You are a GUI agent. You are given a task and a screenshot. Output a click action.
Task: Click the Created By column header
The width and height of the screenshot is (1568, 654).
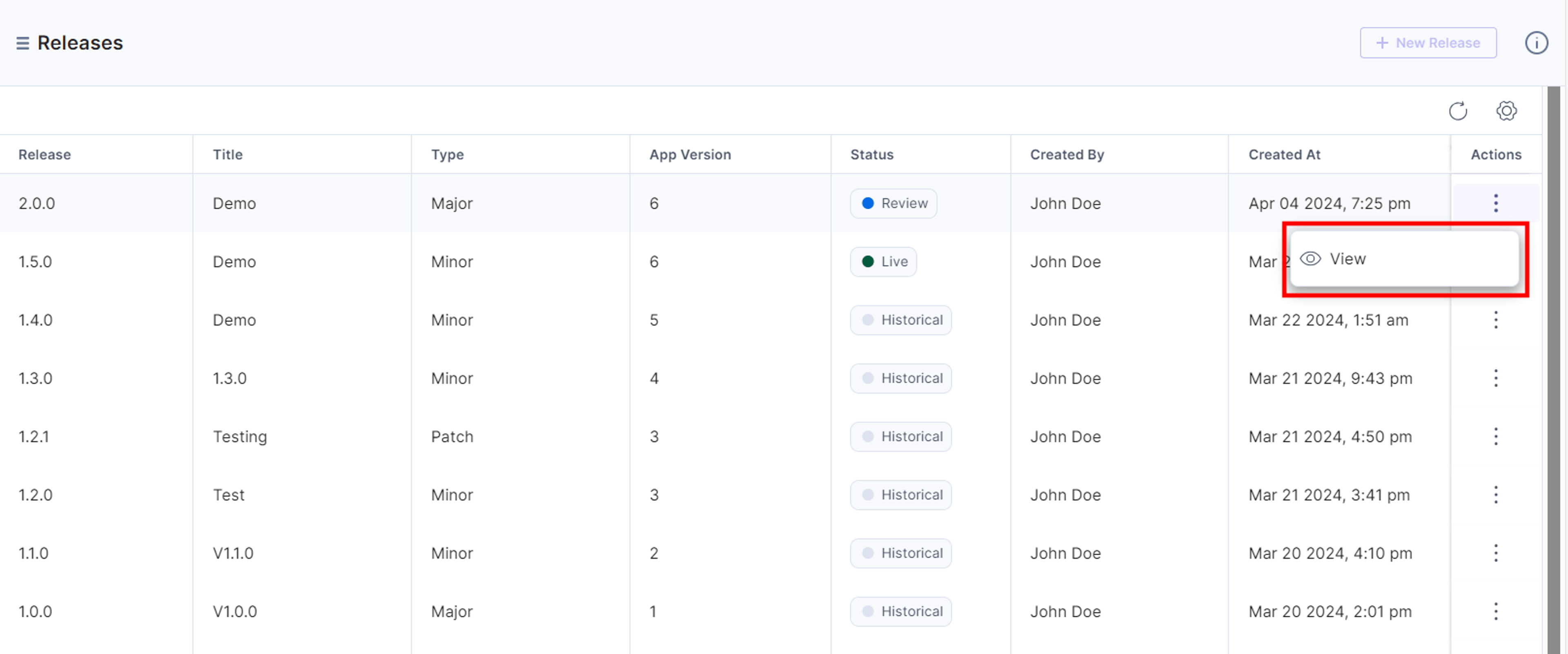(1067, 155)
